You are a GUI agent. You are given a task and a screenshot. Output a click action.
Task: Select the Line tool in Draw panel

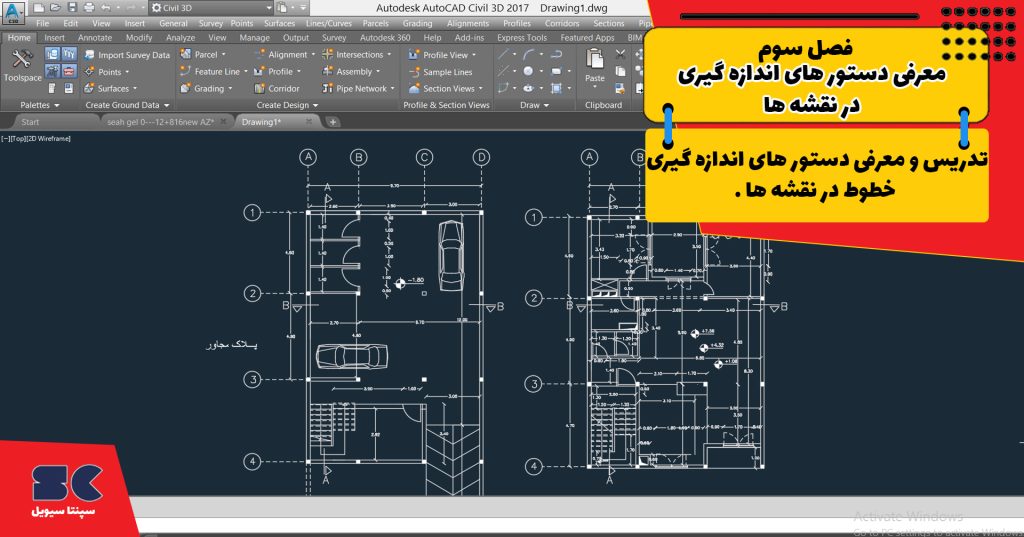click(x=504, y=55)
